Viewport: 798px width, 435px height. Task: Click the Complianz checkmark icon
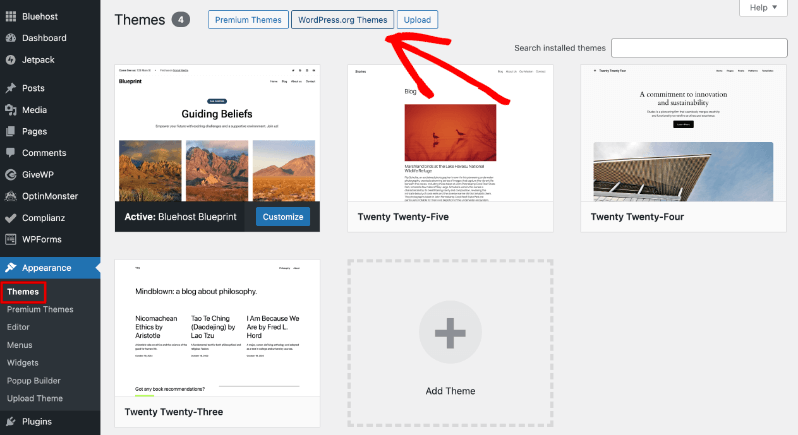pos(11,218)
